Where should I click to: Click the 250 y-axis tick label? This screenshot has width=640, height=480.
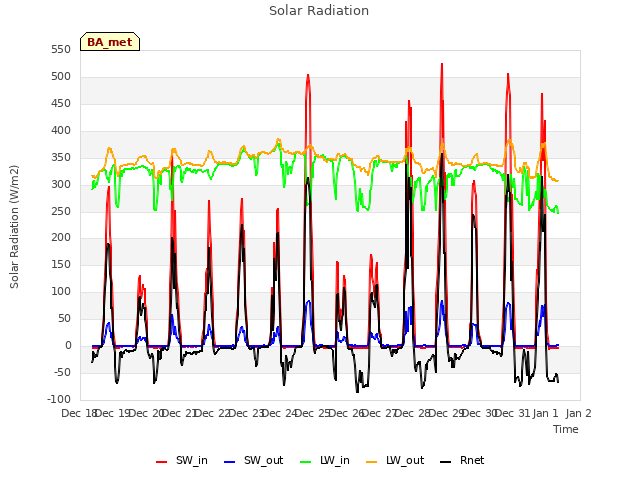tap(61, 211)
